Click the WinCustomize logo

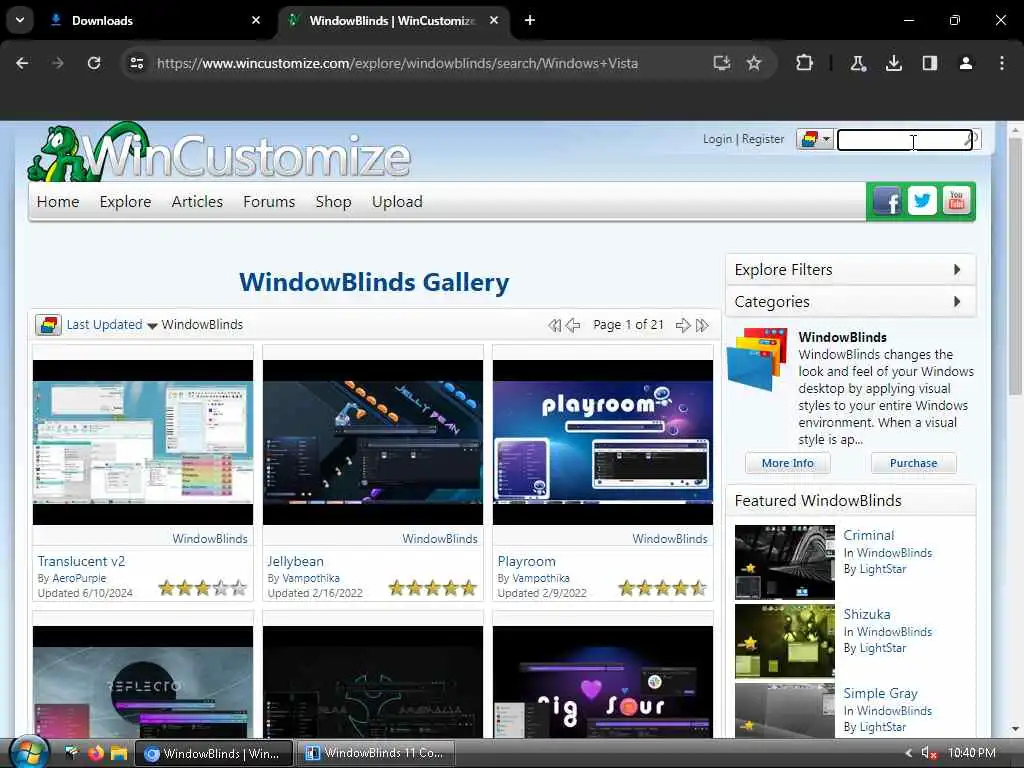[219, 153]
